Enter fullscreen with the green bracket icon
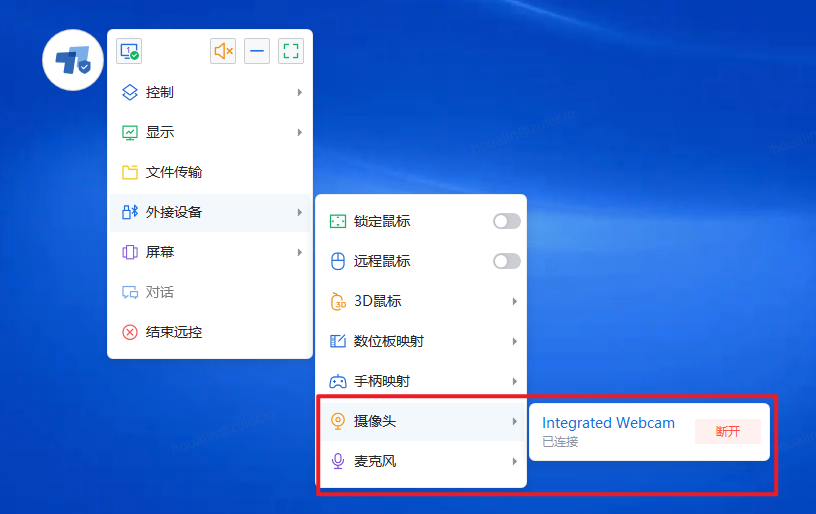The image size is (816, 514). pyautogui.click(x=291, y=51)
